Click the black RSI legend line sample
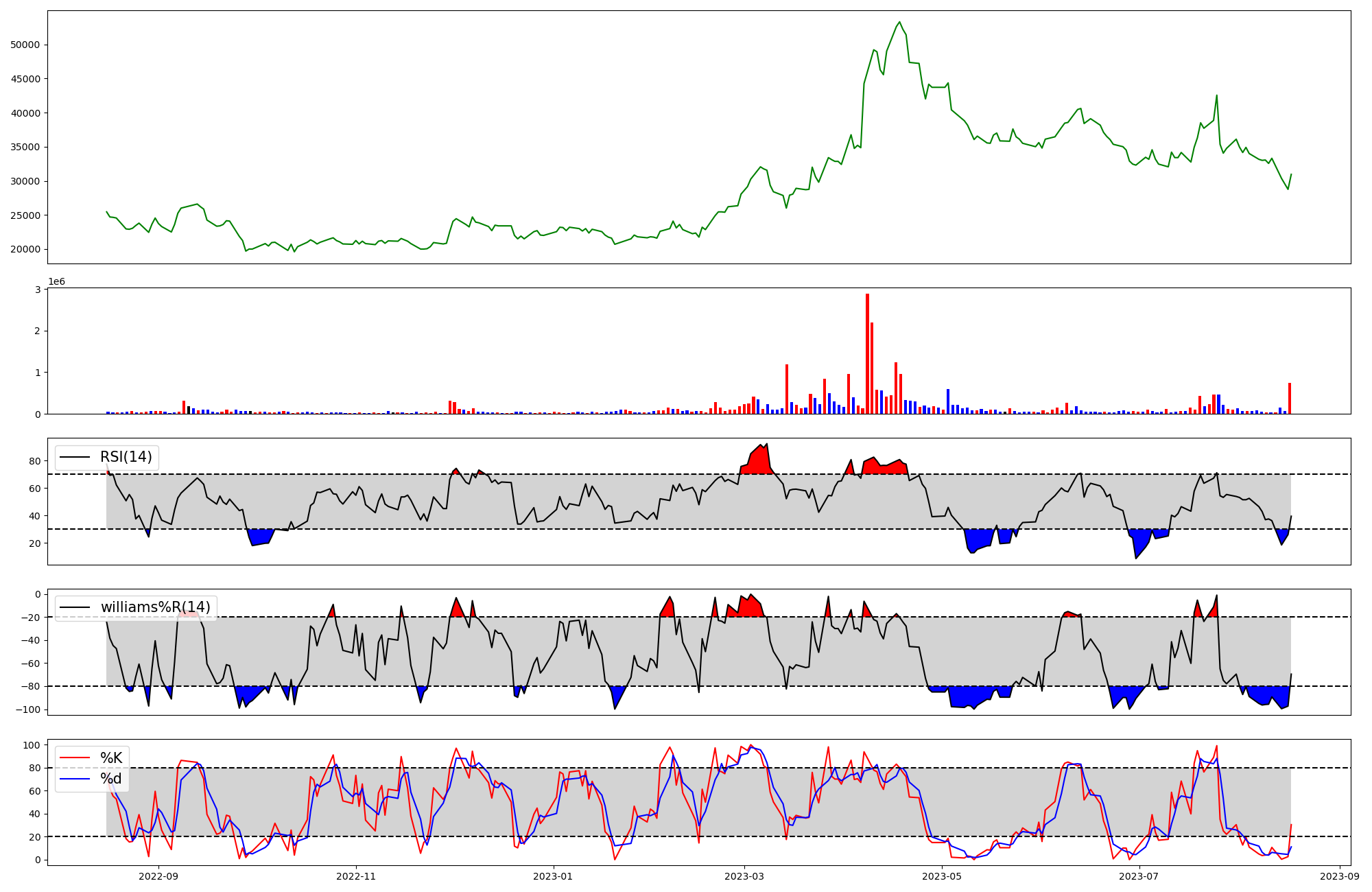This screenshot has width=1372, height=892. [x=75, y=457]
